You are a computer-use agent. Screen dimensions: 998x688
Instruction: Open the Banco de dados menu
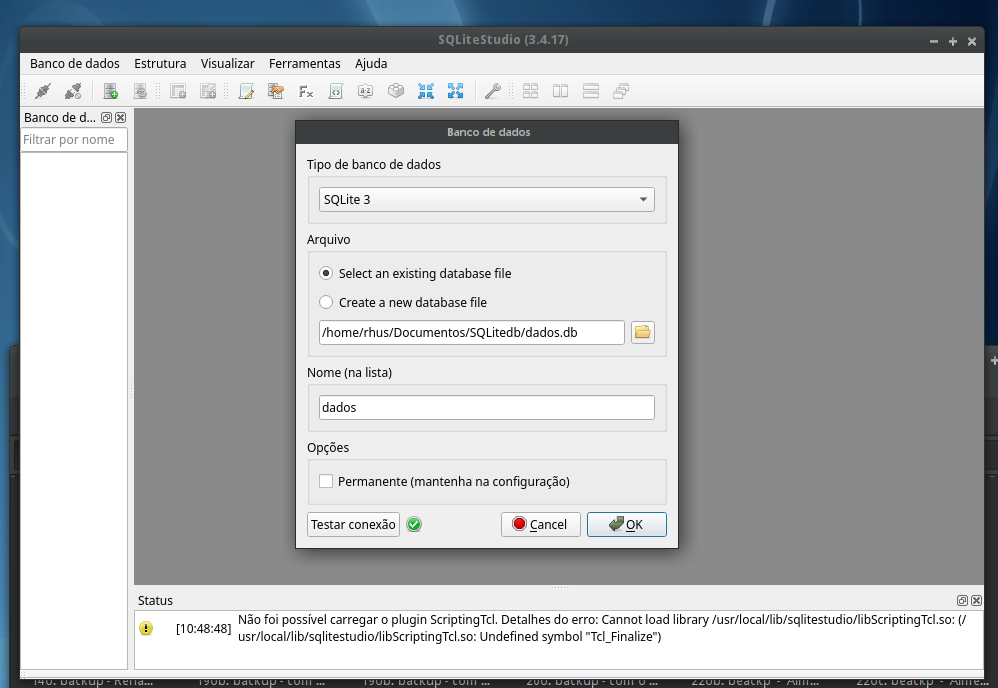[75, 63]
